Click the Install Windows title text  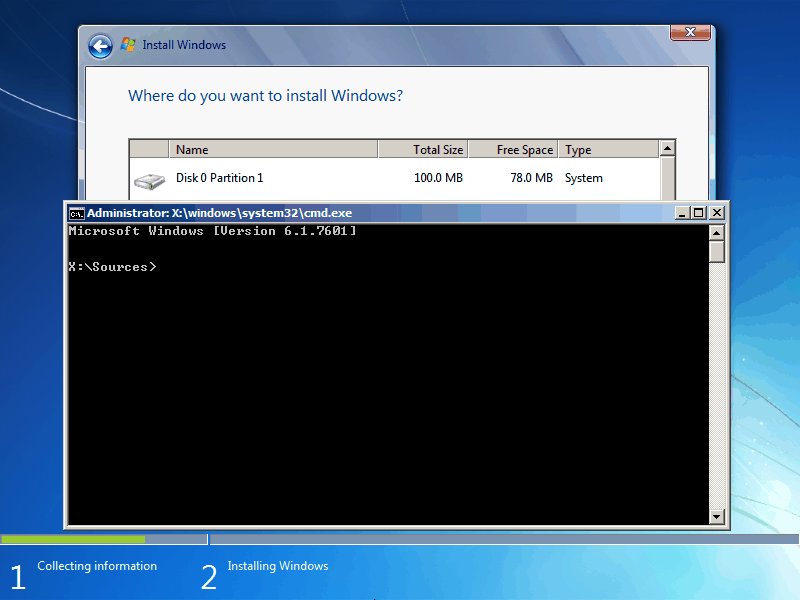184,45
